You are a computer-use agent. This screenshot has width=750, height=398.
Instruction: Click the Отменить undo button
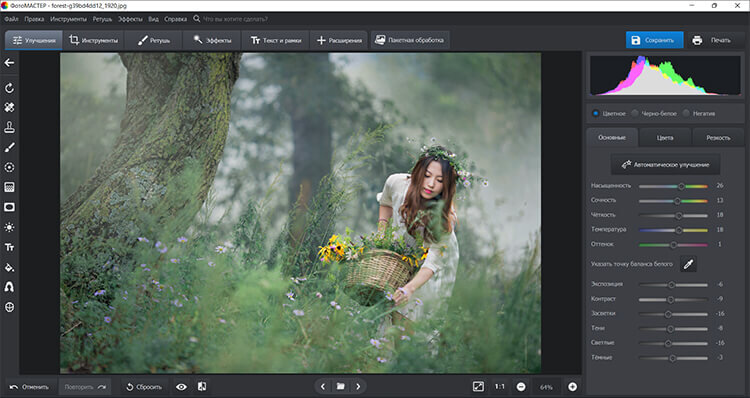tap(30, 387)
